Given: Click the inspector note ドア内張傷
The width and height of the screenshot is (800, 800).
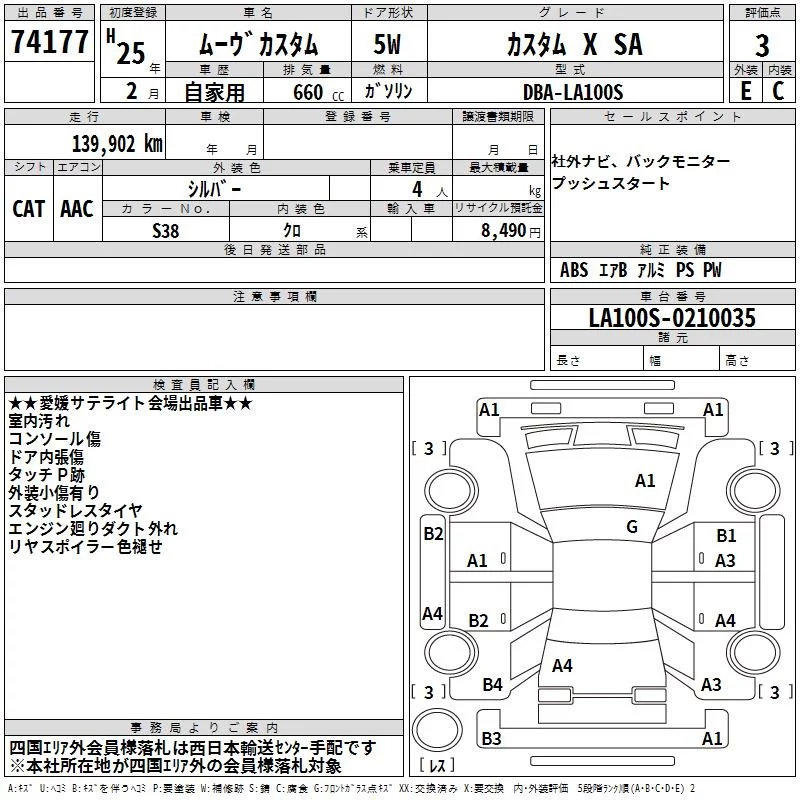Looking at the screenshot, I should pos(46,457).
